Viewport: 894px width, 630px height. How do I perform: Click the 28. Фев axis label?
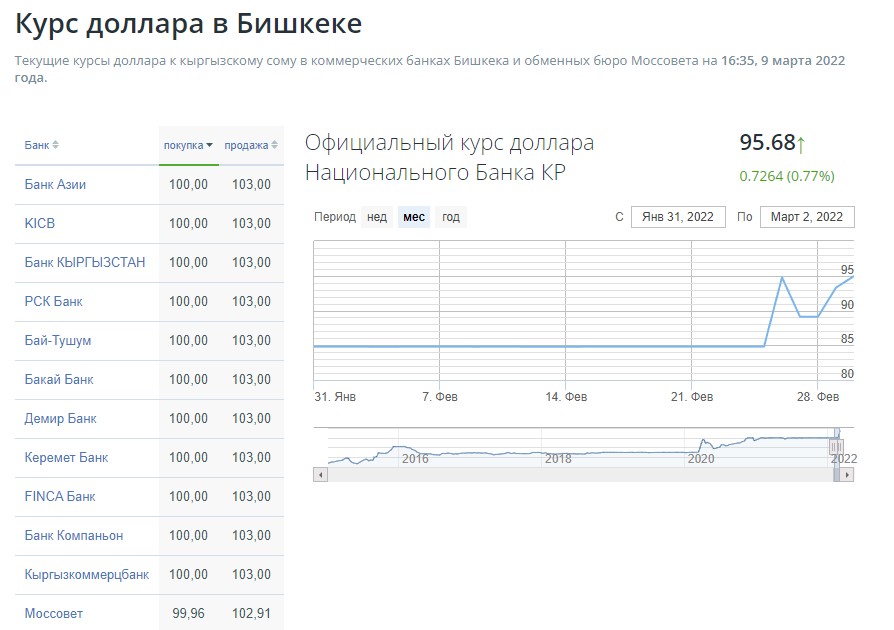(x=818, y=397)
